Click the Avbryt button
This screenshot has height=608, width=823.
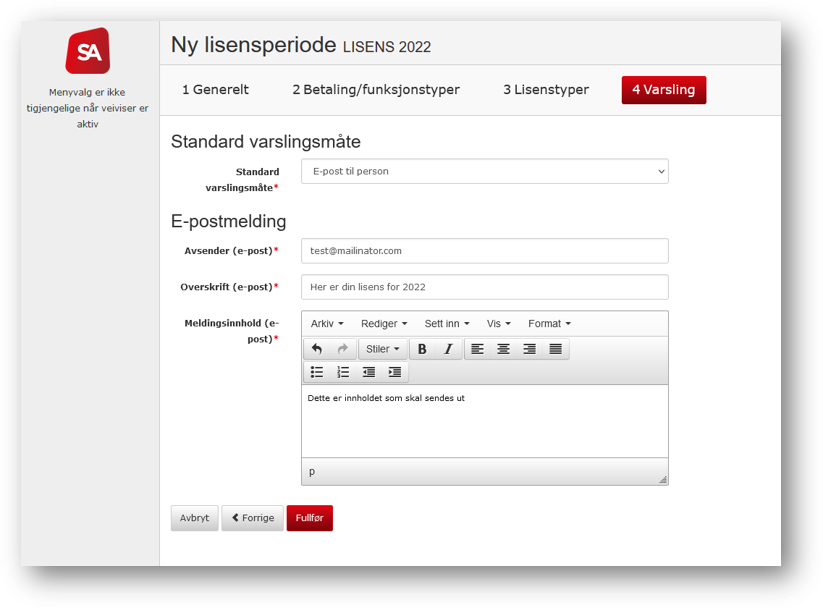click(x=194, y=518)
